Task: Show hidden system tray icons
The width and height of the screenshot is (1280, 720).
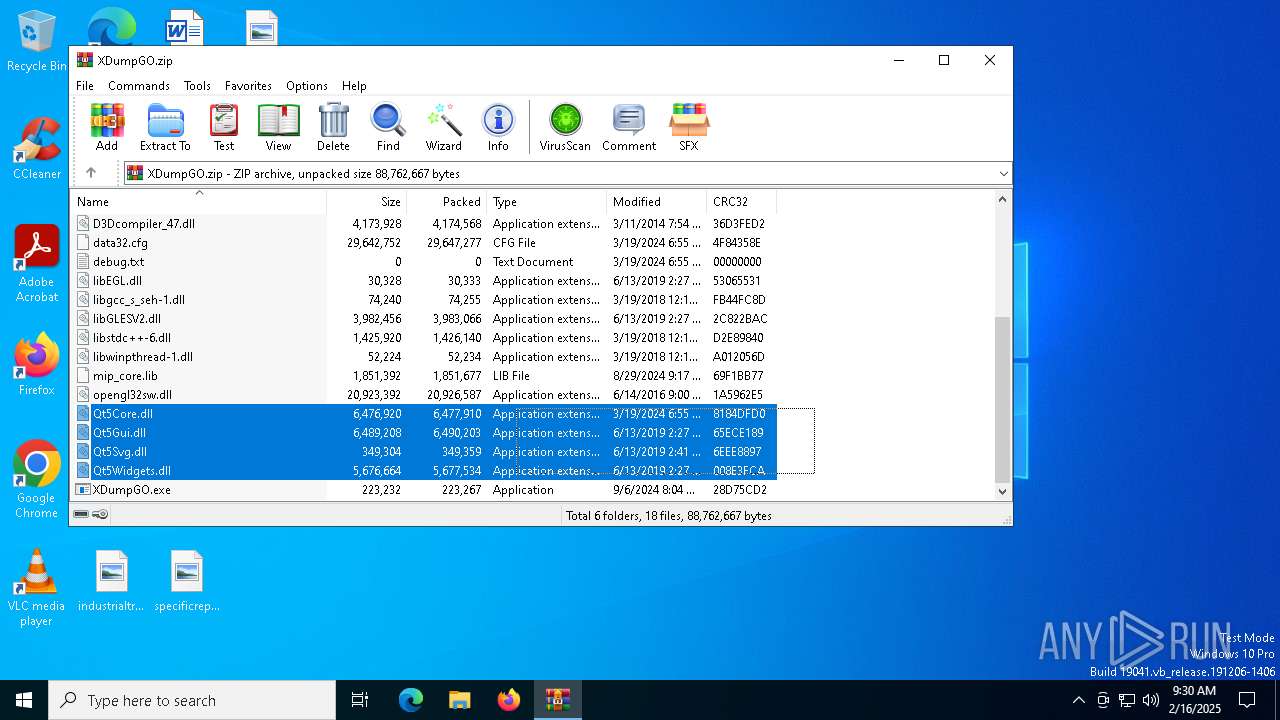Action: tap(1078, 700)
